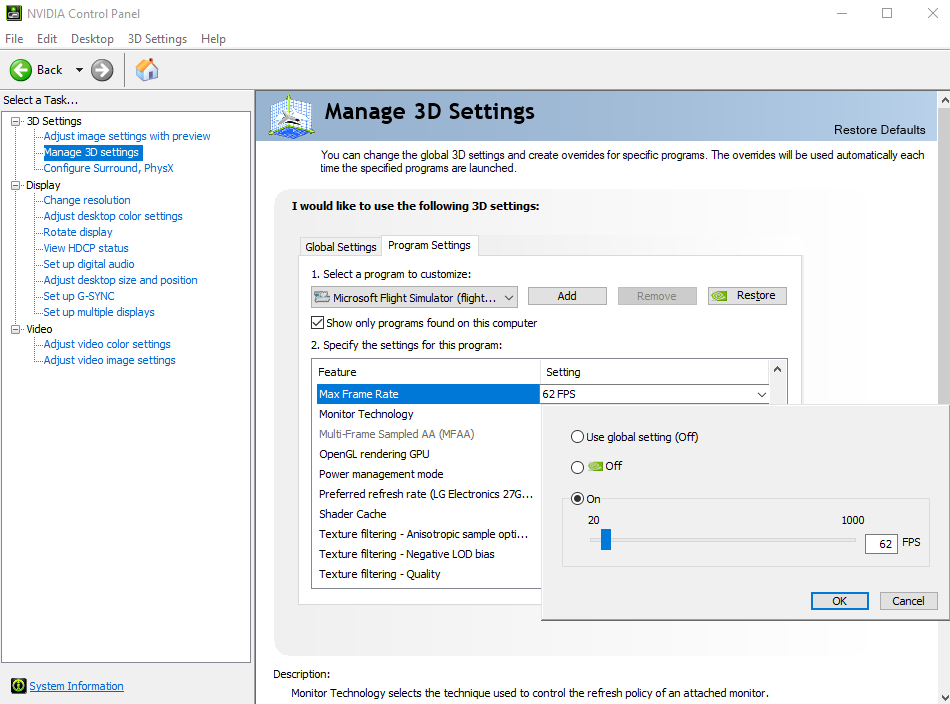Screen dimensions: 950x704
Task: Open the Home icon in toolbar
Action: [147, 70]
